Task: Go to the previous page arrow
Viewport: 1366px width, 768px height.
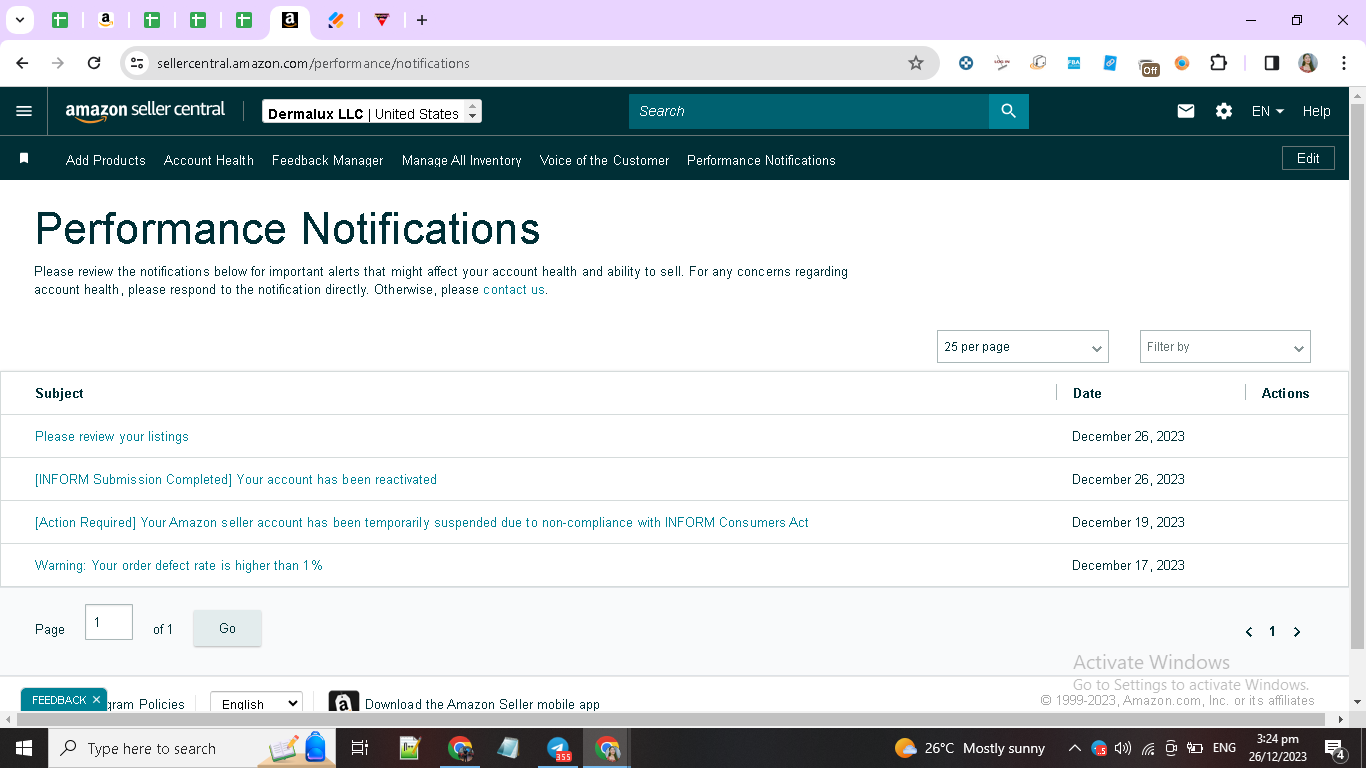Action: pyautogui.click(x=1249, y=632)
